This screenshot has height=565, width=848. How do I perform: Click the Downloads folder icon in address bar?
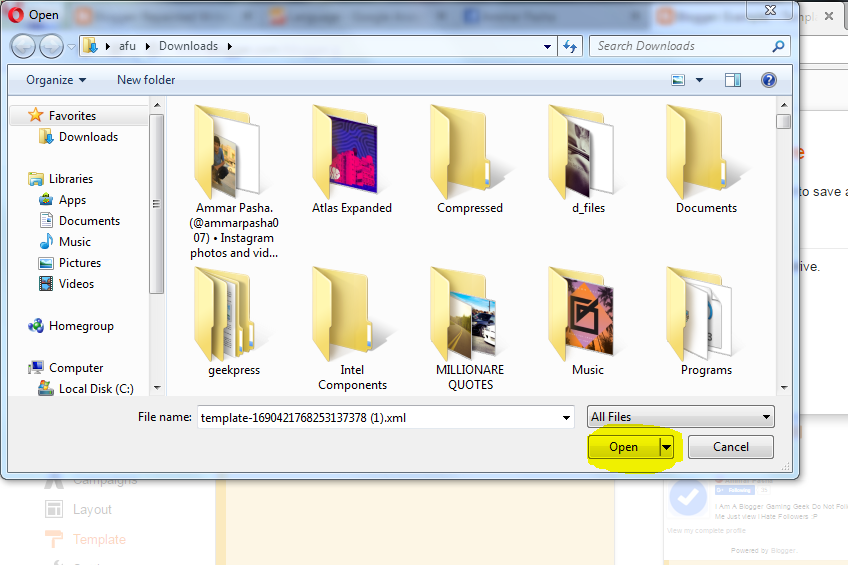click(90, 46)
